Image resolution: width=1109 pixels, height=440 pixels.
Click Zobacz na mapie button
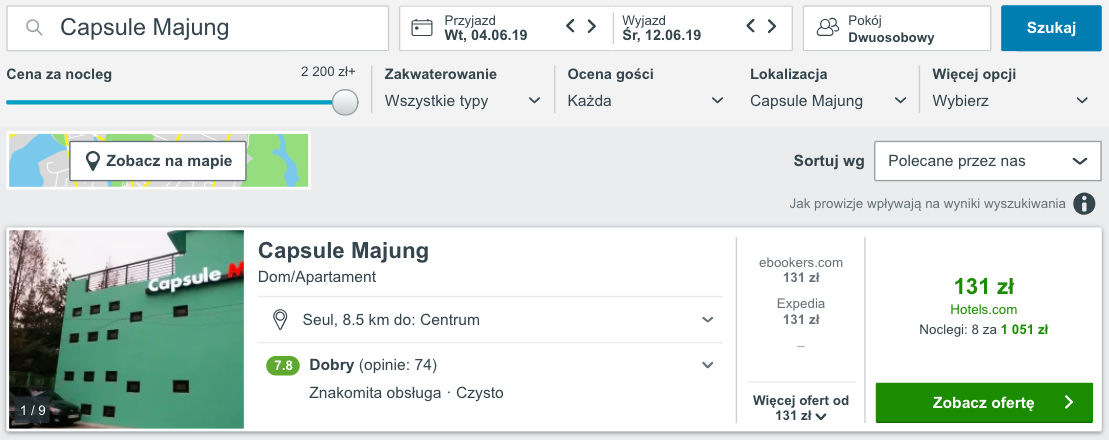point(158,161)
